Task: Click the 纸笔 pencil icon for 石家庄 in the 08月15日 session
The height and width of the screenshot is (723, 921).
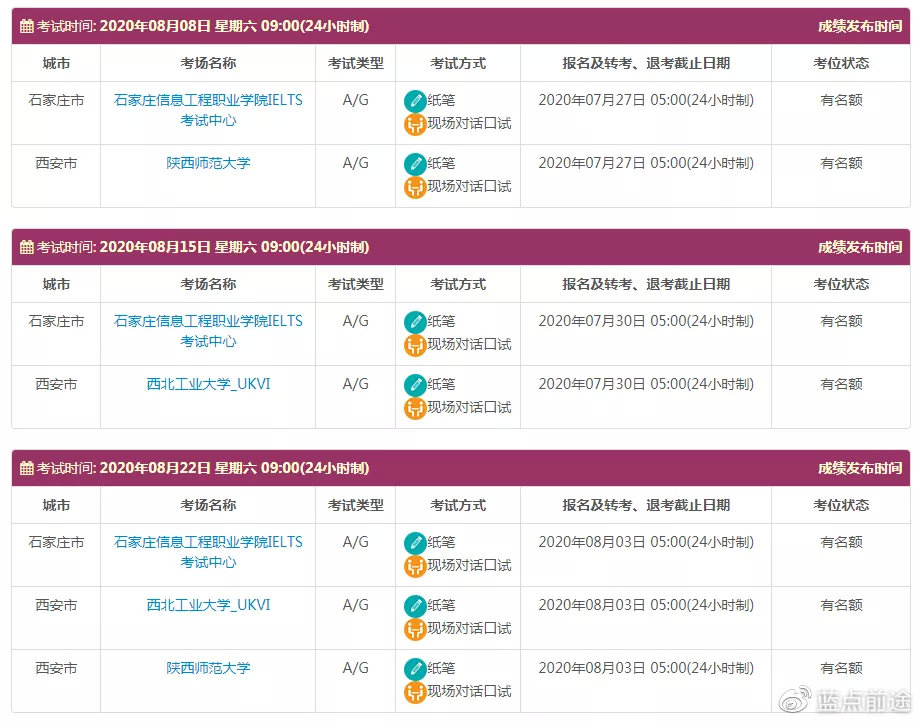Action: [415, 322]
